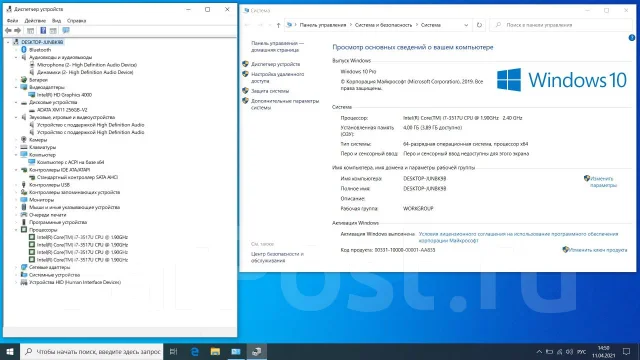Click the Клавиатуры keyboard icon in the tree

[x=24, y=147]
